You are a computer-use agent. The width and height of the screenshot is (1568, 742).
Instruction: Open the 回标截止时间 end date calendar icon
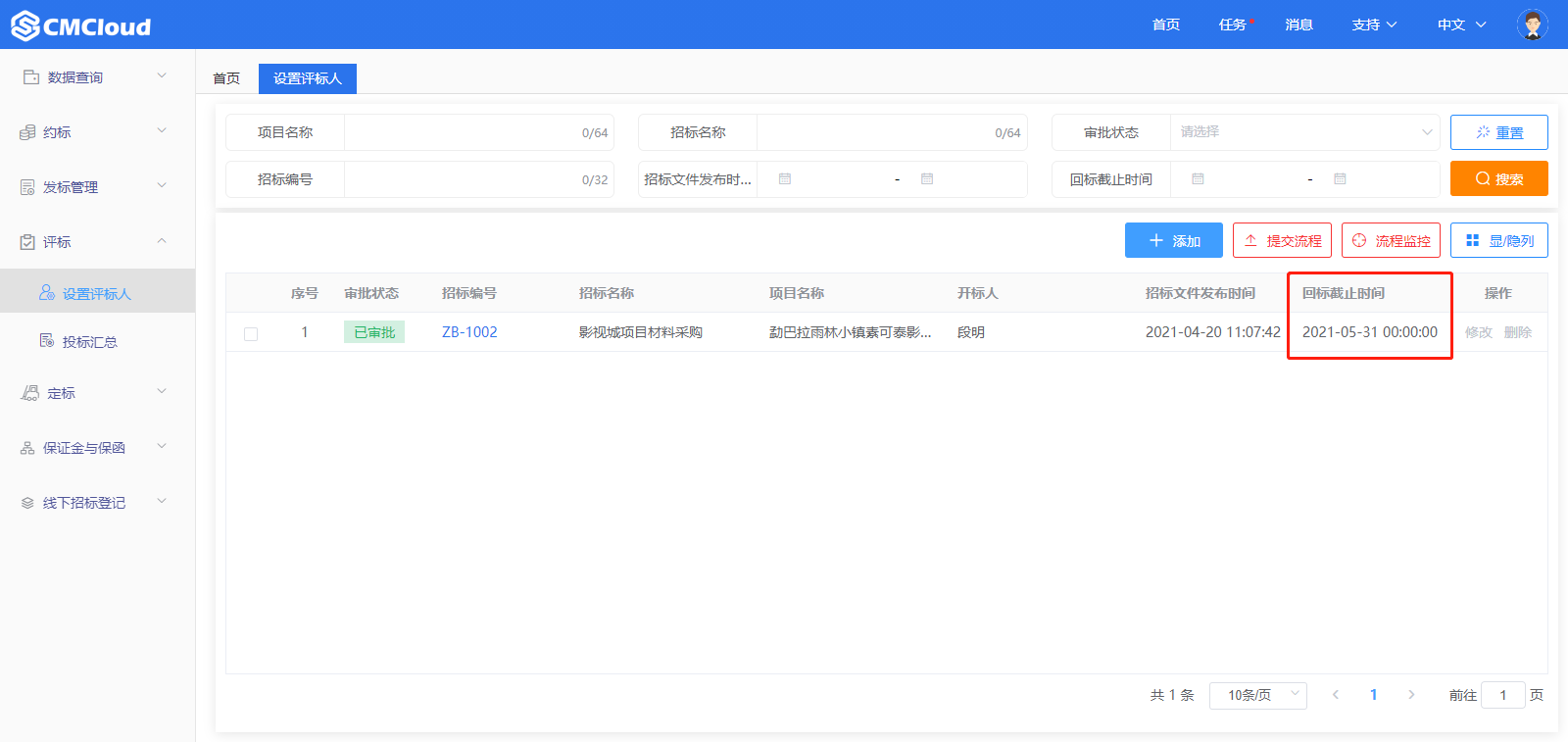point(1340,179)
